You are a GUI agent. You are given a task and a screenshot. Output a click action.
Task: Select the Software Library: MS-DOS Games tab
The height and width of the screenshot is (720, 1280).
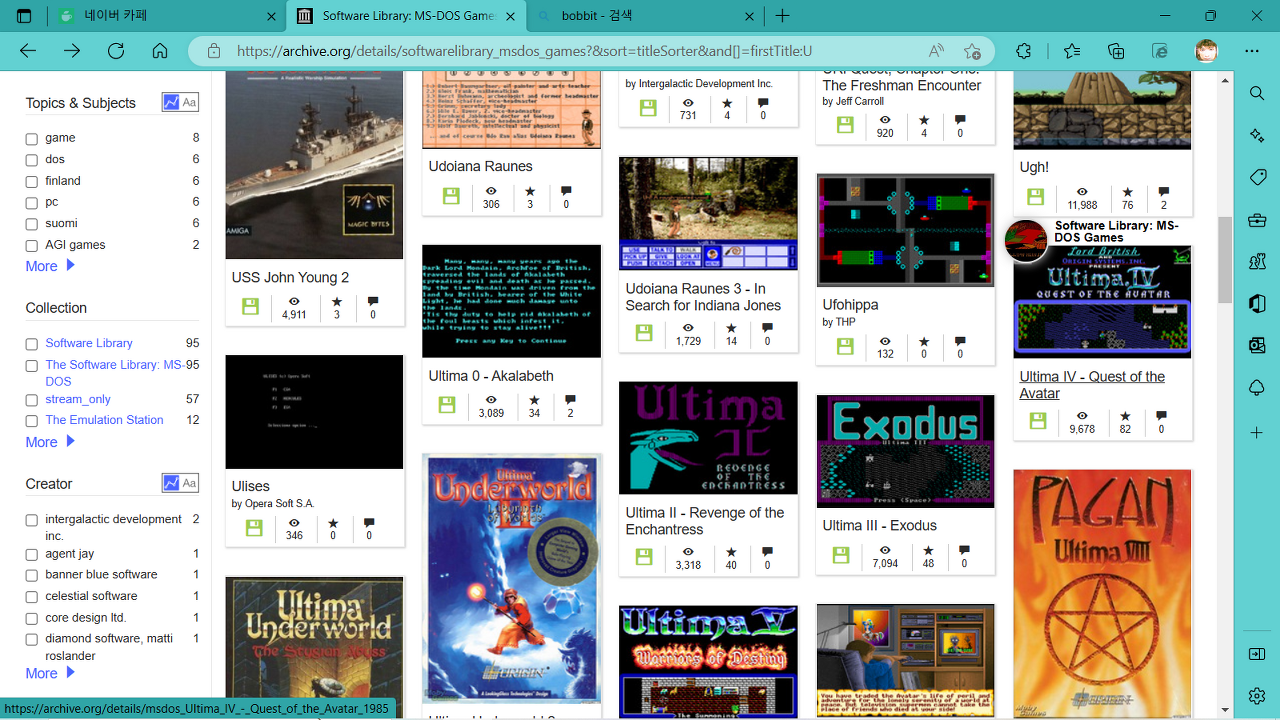point(405,16)
